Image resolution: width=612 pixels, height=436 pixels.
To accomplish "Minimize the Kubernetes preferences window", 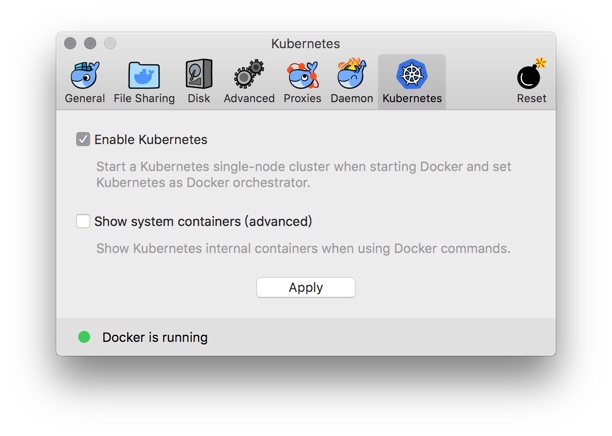I will [90, 43].
